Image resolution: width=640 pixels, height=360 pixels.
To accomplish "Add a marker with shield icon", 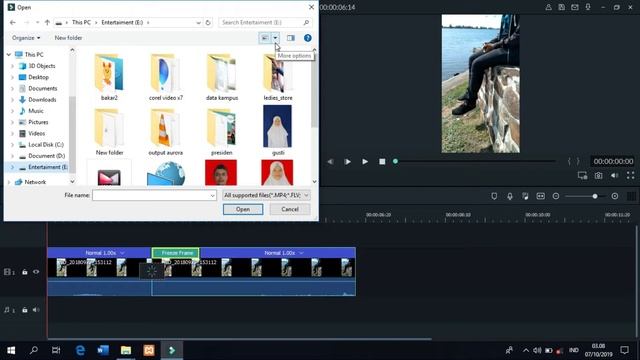I will point(494,196).
